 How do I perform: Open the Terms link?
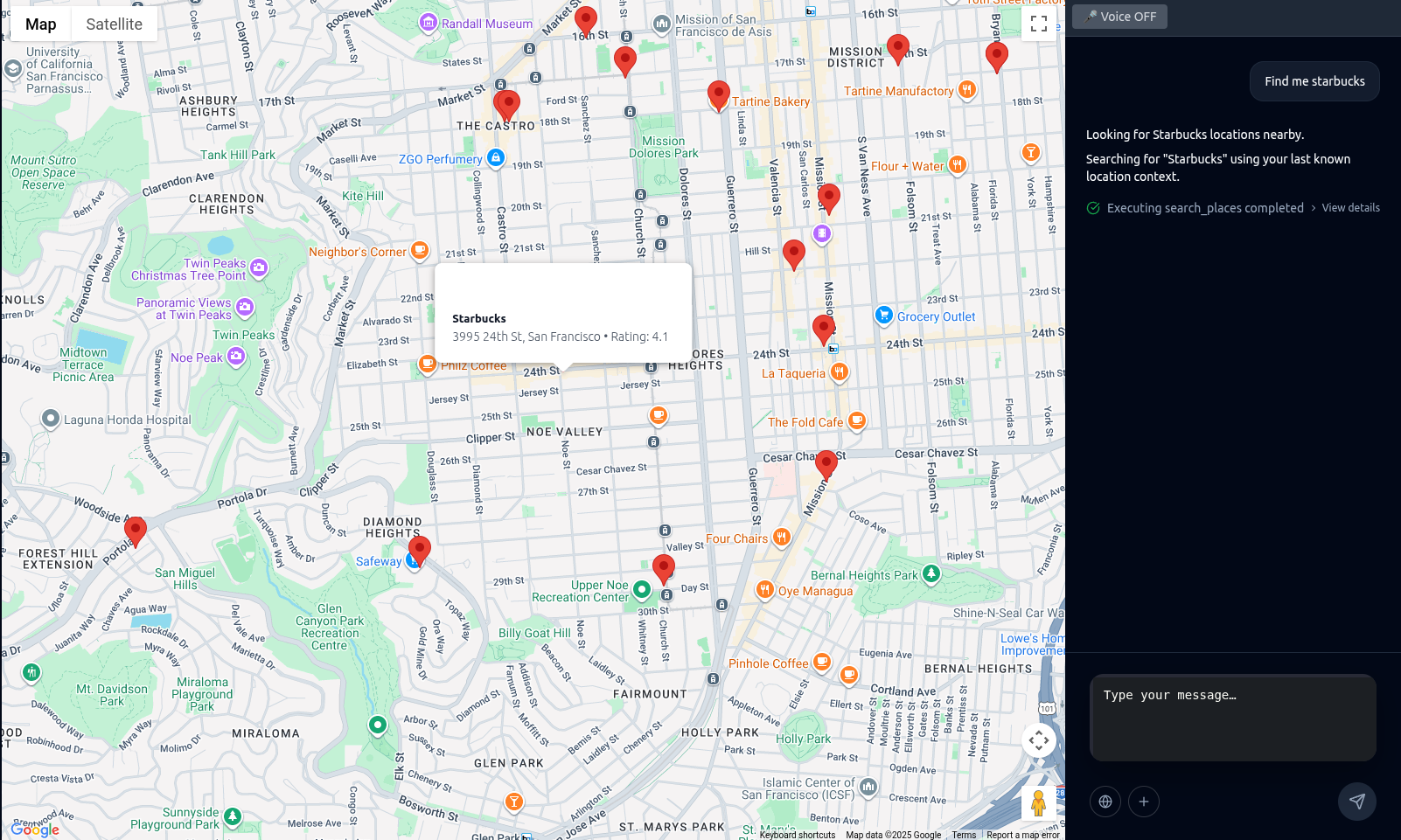(x=963, y=835)
